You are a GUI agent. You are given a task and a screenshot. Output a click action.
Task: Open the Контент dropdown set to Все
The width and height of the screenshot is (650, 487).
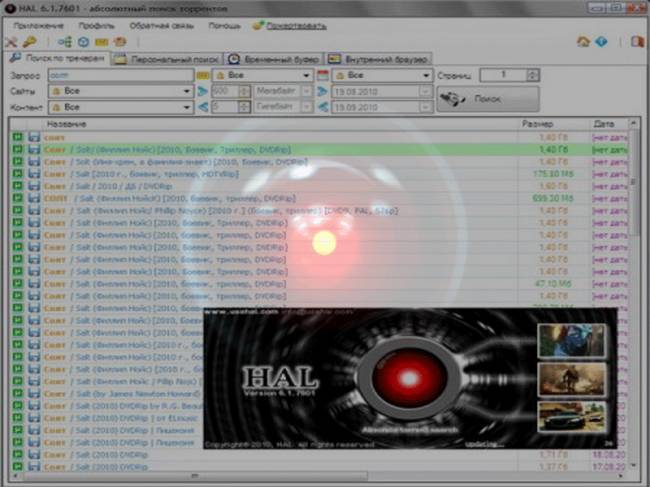(x=121, y=107)
